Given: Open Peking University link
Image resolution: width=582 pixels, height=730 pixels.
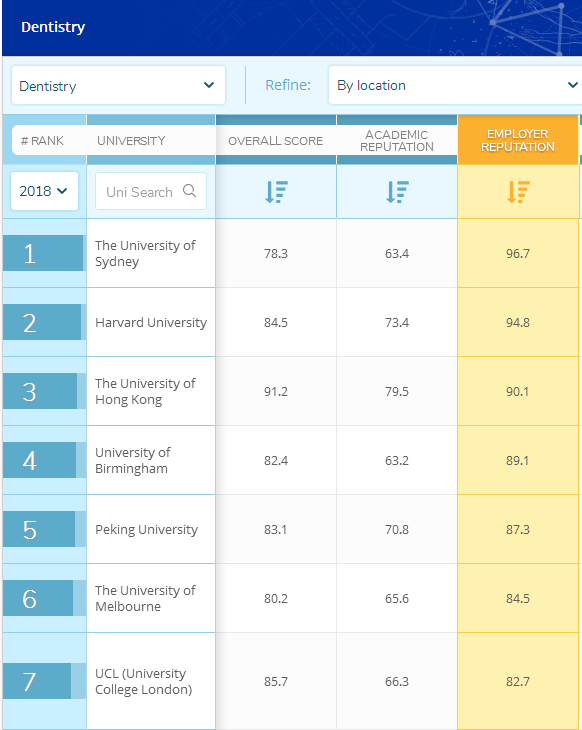Looking at the screenshot, I should coord(147,529).
